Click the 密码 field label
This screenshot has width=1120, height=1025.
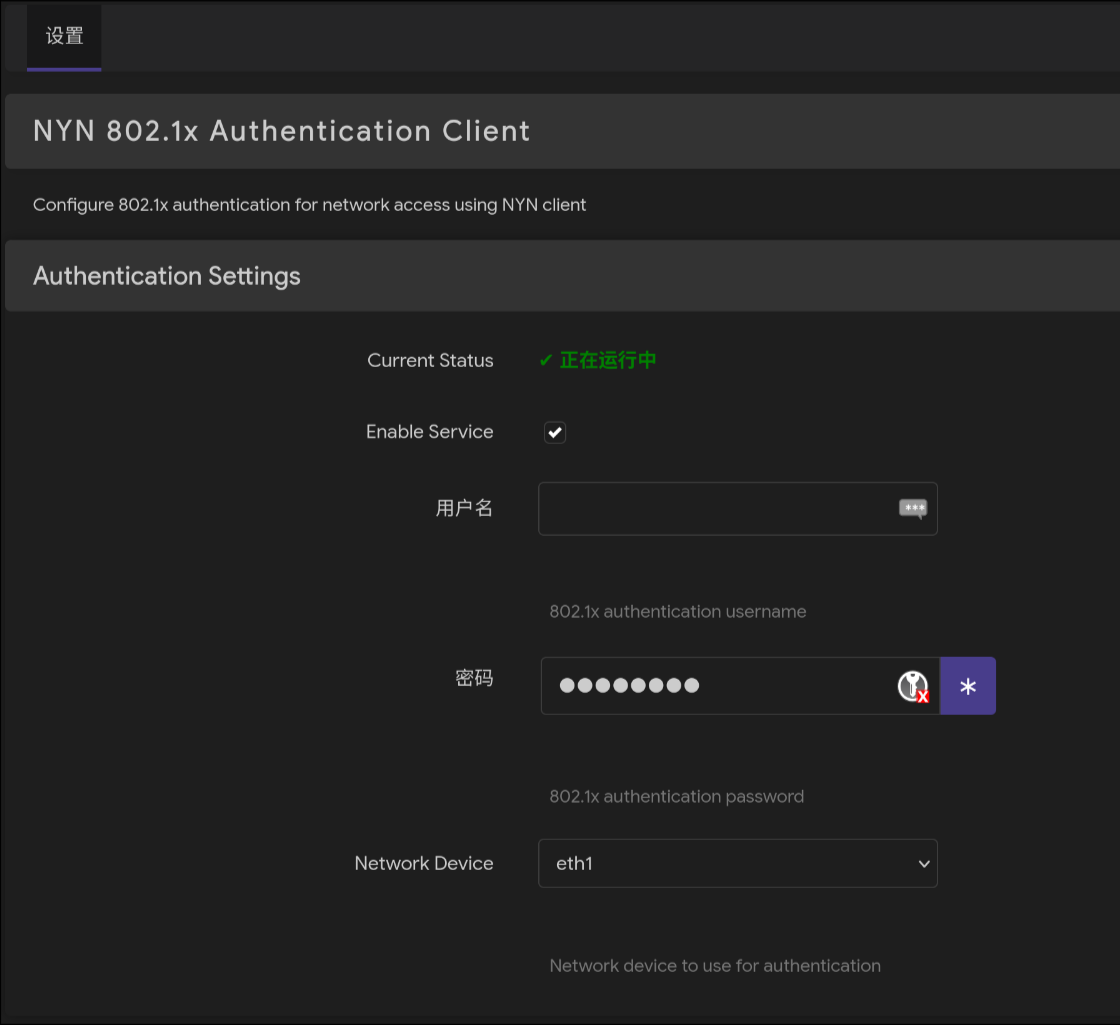click(473, 679)
